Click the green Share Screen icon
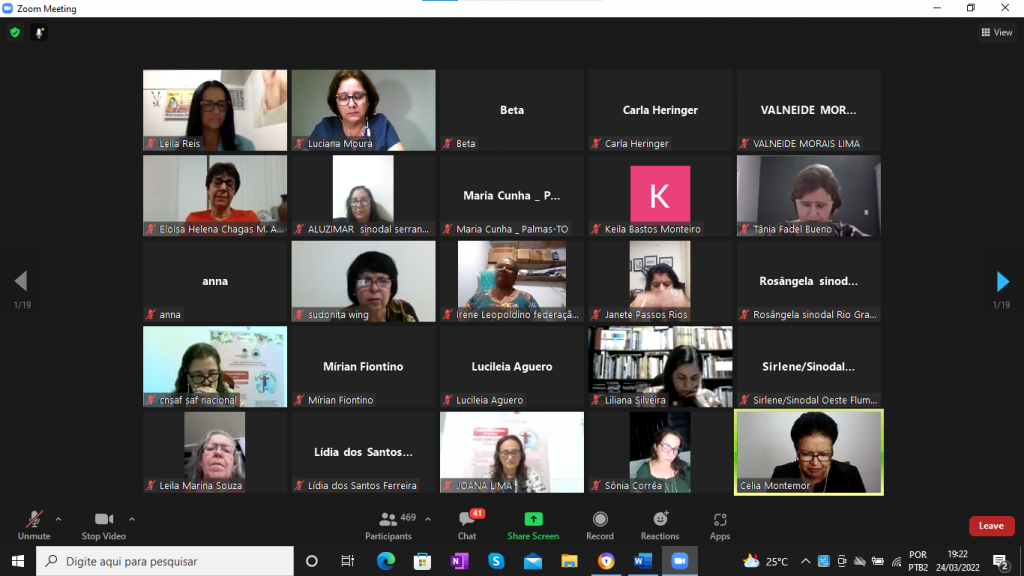 coord(533,520)
